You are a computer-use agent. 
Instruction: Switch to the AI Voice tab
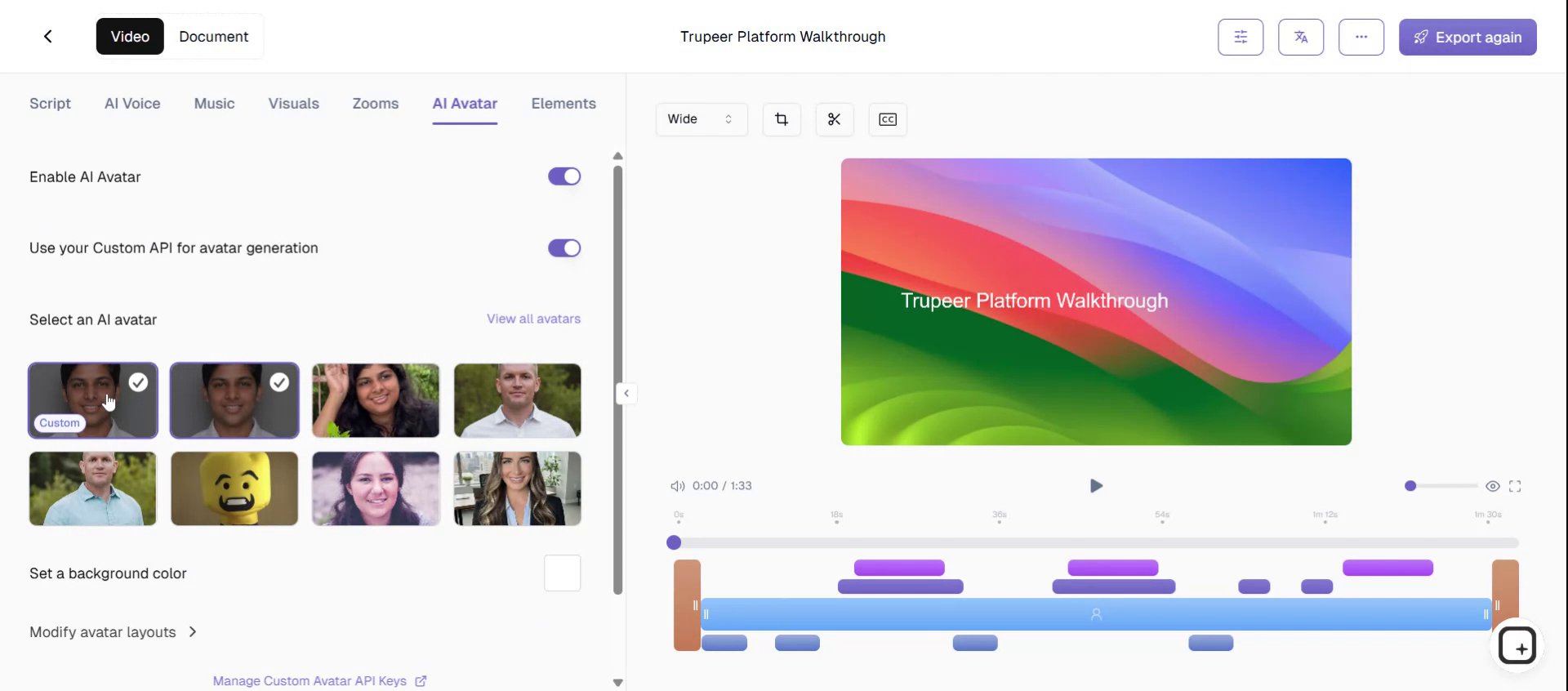tap(132, 104)
